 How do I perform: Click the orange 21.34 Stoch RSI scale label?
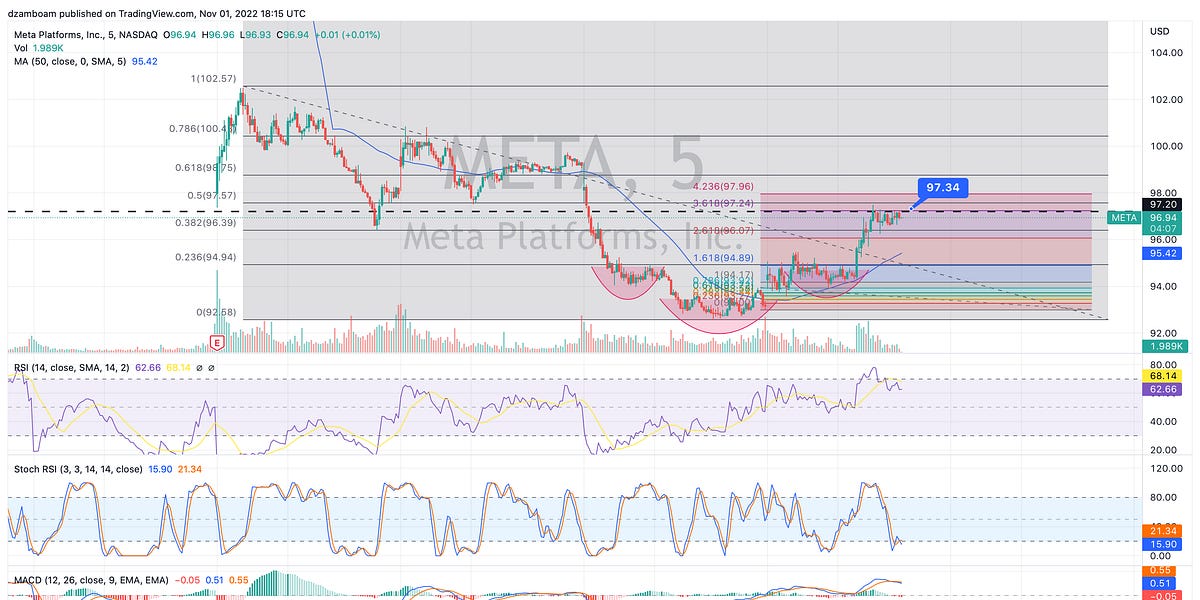point(1162,531)
